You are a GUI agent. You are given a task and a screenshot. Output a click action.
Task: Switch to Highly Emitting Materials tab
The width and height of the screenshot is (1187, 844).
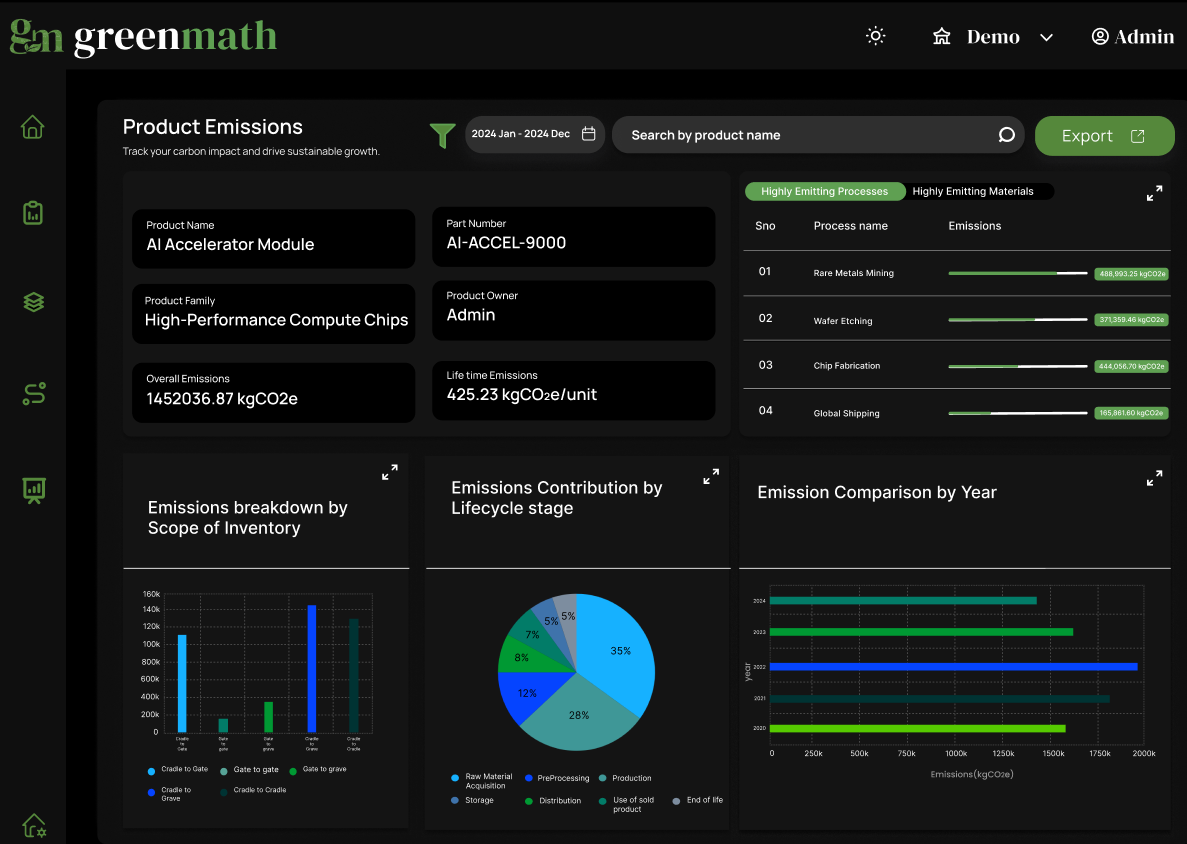pos(972,191)
